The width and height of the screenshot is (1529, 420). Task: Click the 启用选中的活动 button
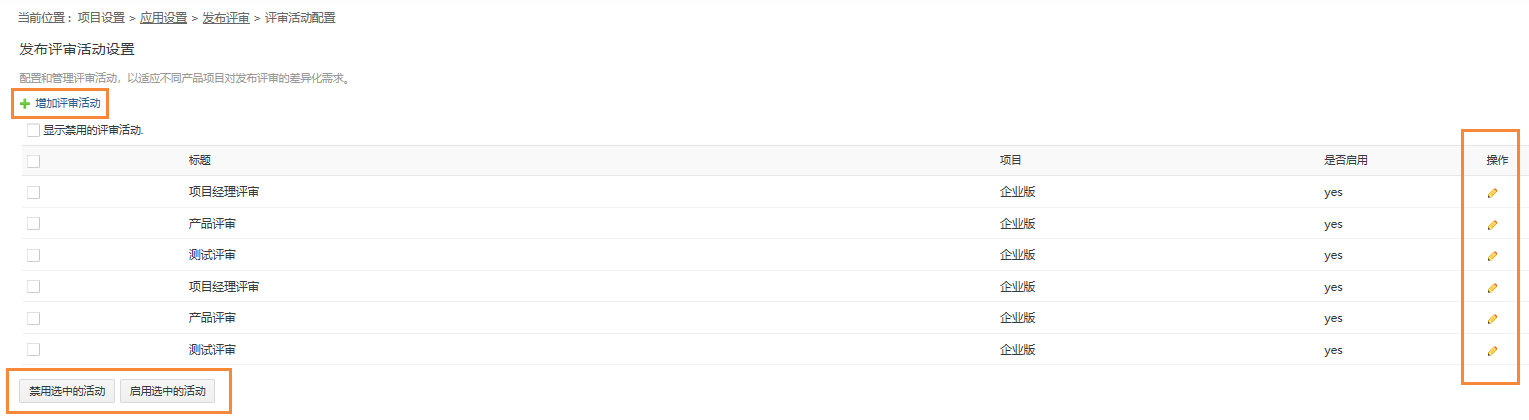pos(167,391)
